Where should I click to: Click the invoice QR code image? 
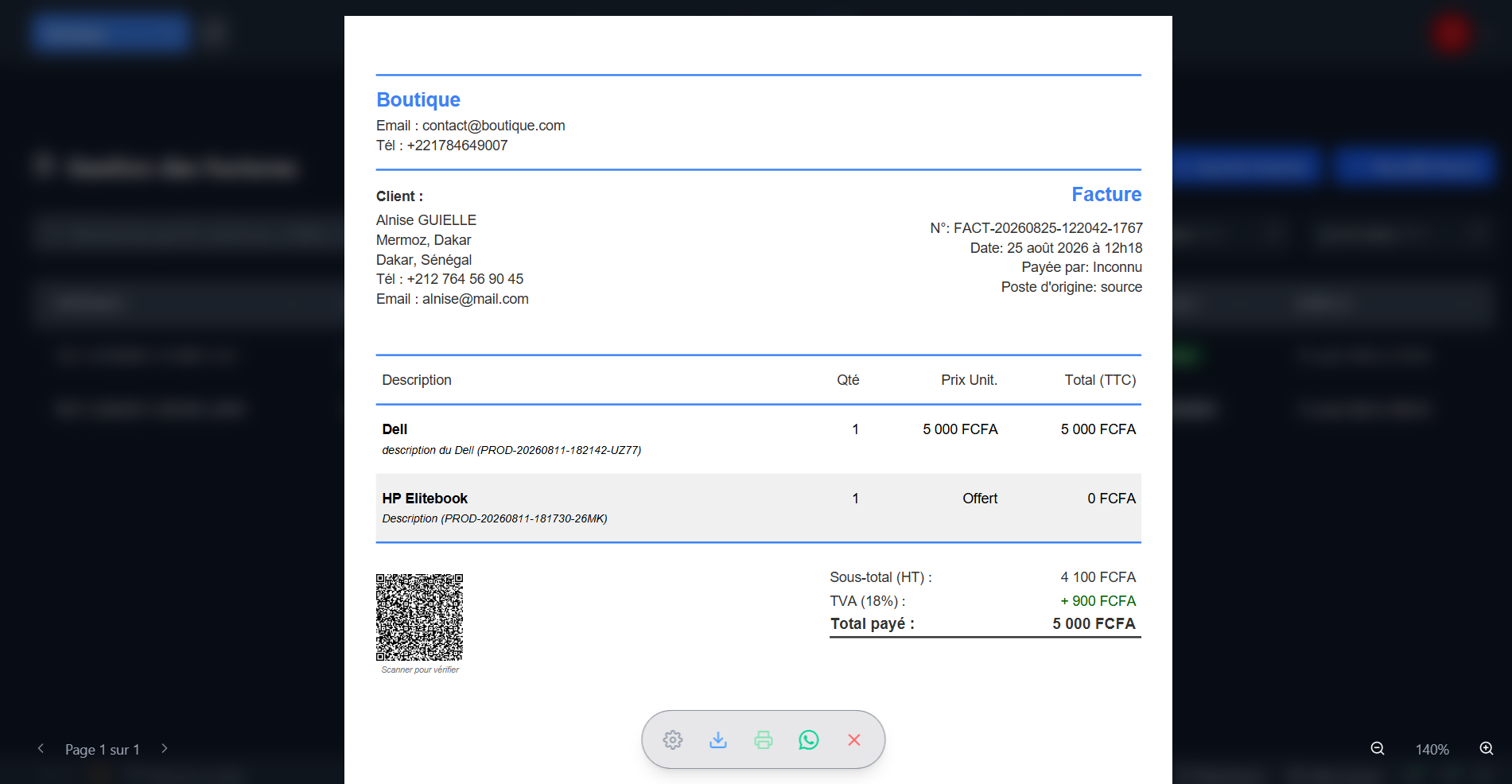[x=419, y=617]
